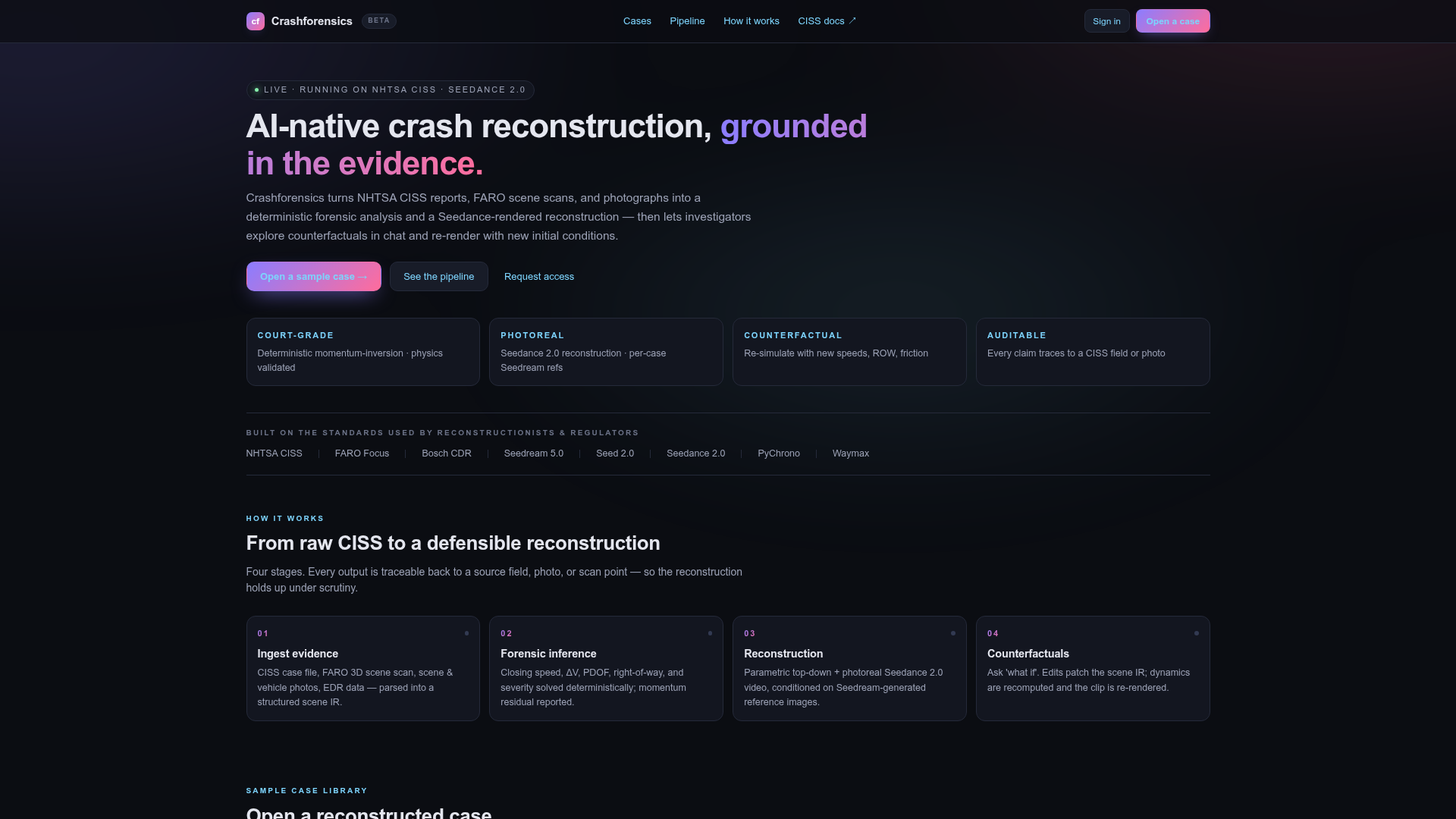This screenshot has width=1456, height=819.
Task: Click Request access link
Action: pos(539,277)
